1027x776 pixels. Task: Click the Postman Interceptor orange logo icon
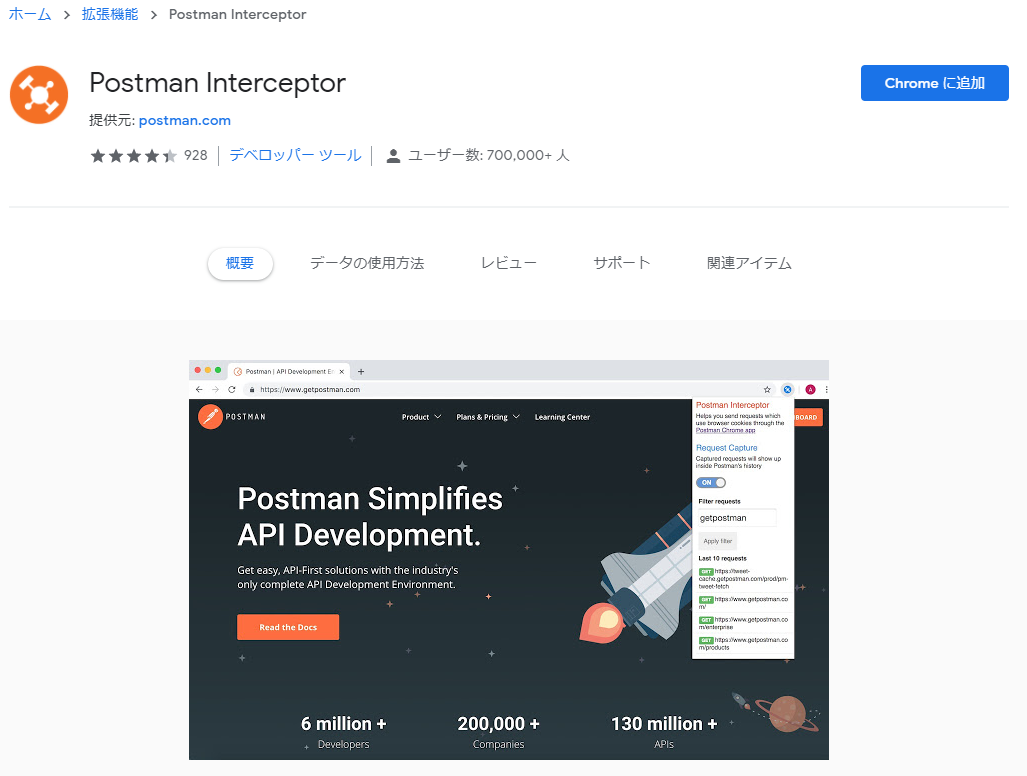pos(39,95)
